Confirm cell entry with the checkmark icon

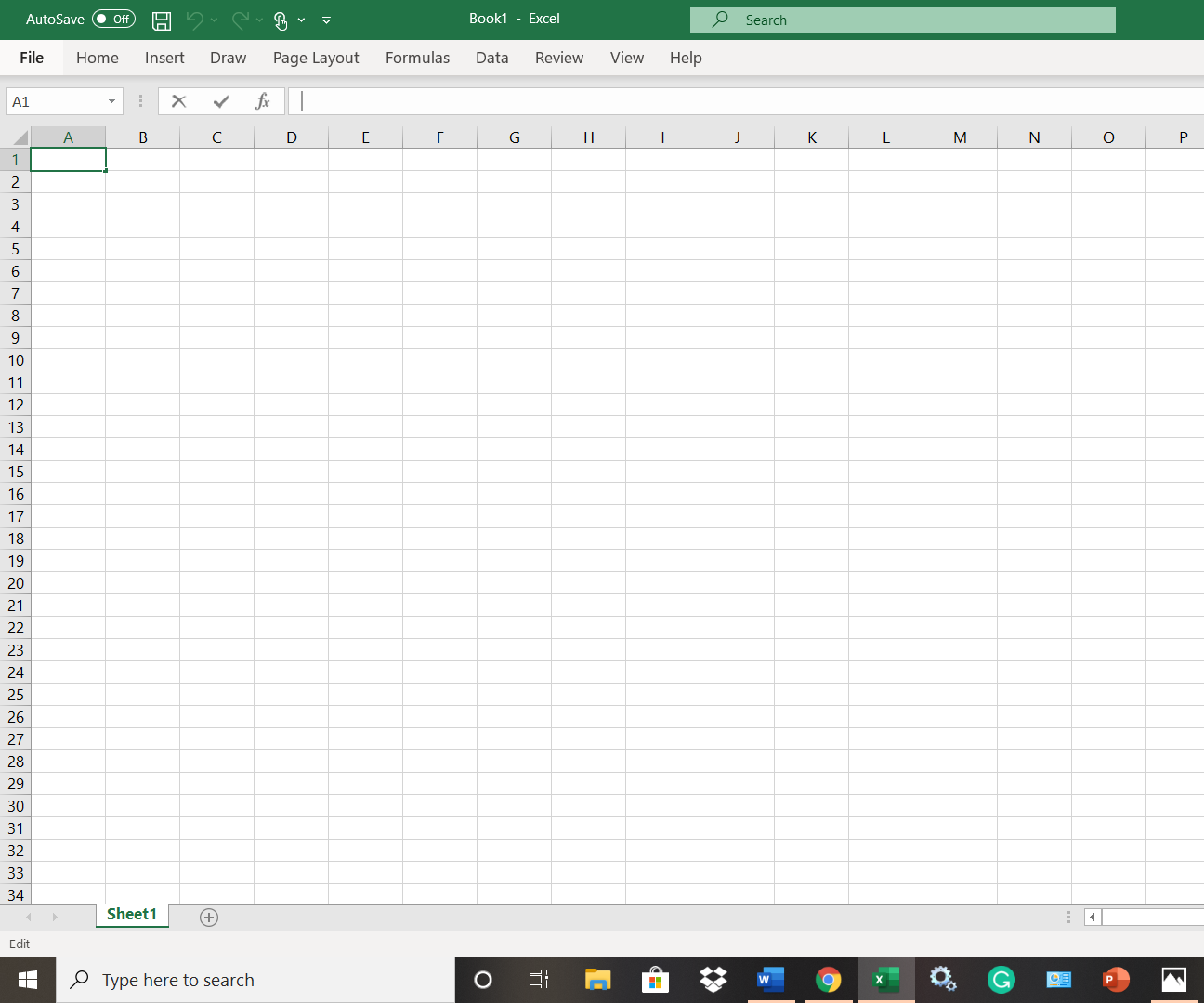click(x=220, y=100)
